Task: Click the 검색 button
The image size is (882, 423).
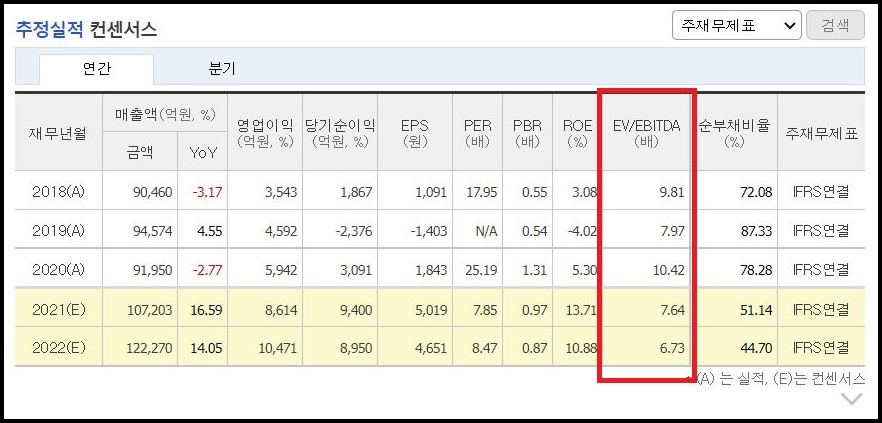Action: coord(835,26)
